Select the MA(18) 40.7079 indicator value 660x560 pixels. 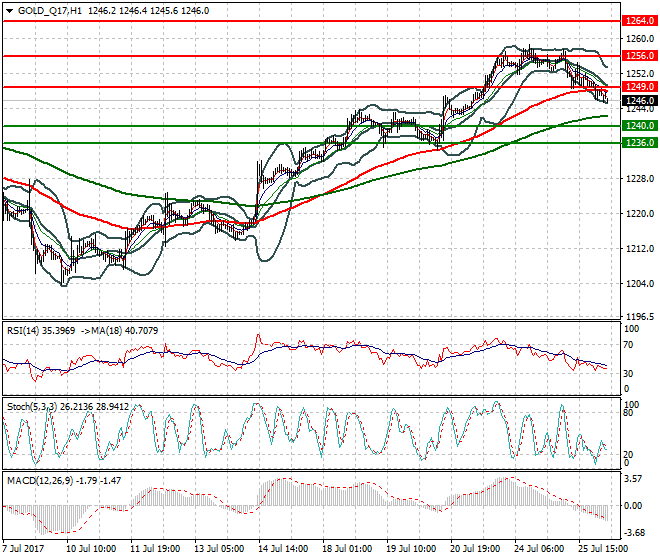(125, 331)
